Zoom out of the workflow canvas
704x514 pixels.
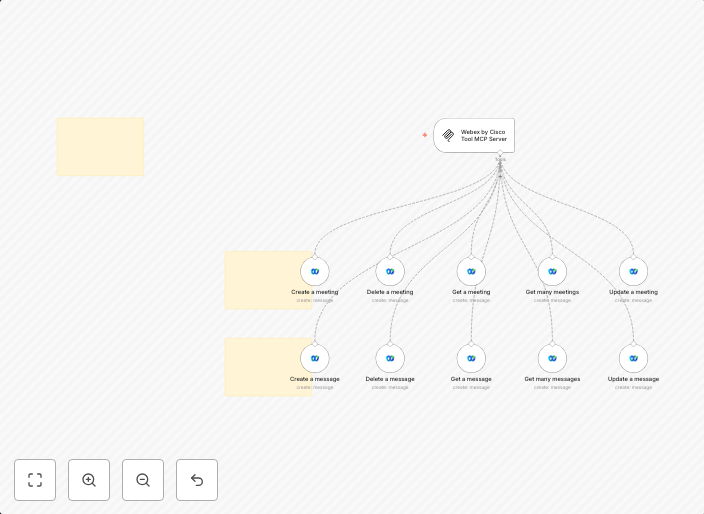143,480
